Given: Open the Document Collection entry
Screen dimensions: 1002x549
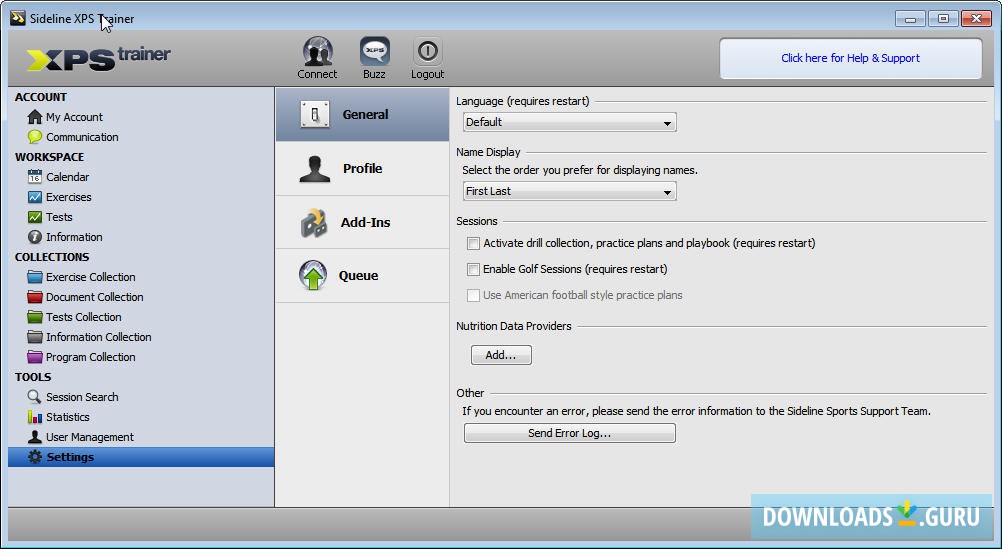Looking at the screenshot, I should 94,297.
